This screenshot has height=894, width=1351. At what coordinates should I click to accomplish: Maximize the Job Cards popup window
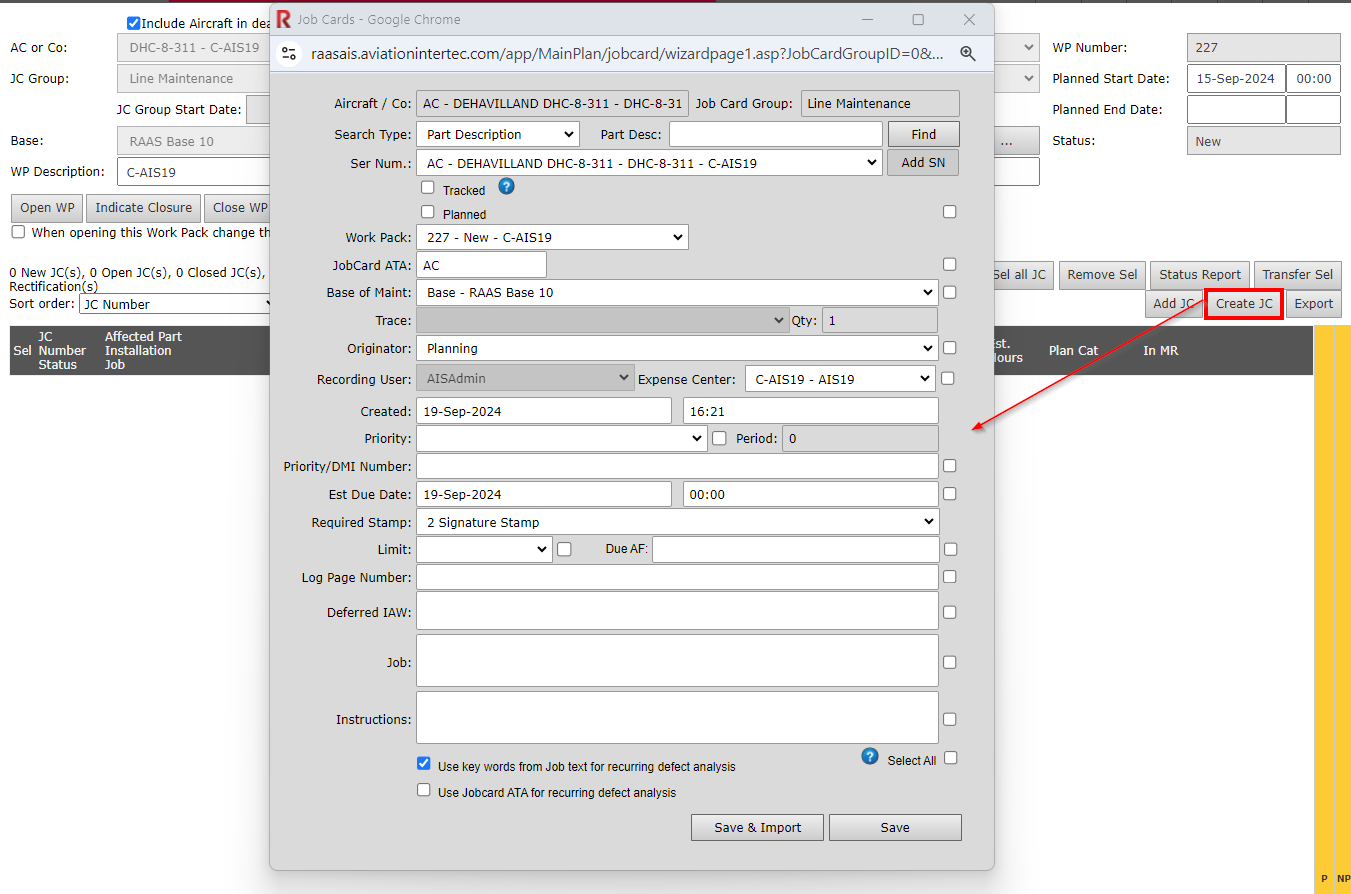tap(918, 20)
